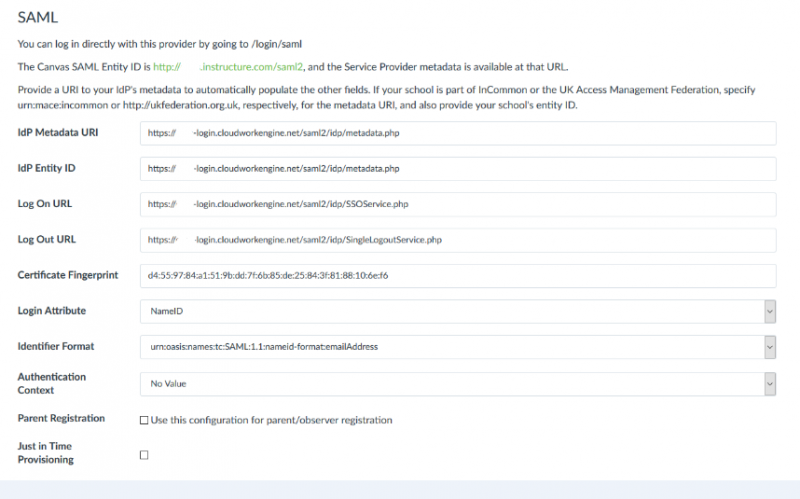Enable the parent/observer registration checkbox

pyautogui.click(x=144, y=420)
